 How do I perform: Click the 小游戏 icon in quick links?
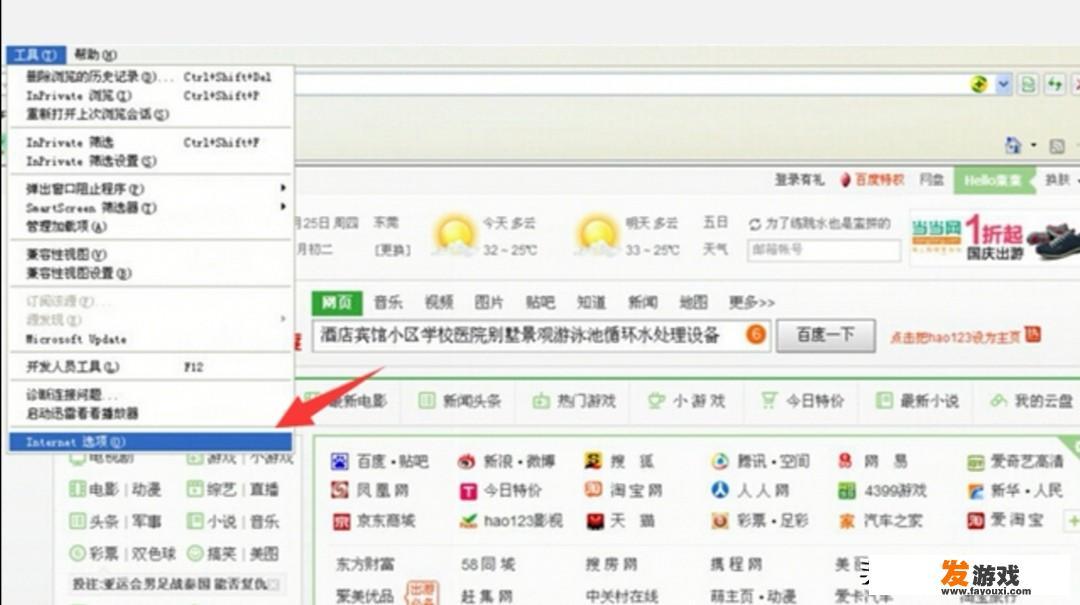pos(656,400)
